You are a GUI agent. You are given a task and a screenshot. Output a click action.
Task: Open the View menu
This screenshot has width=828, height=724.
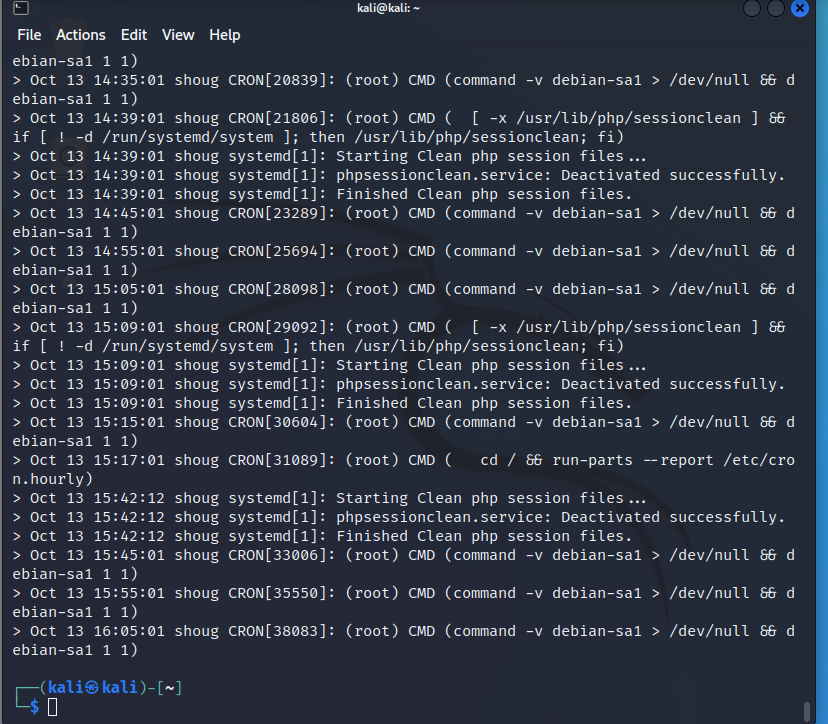click(x=178, y=35)
